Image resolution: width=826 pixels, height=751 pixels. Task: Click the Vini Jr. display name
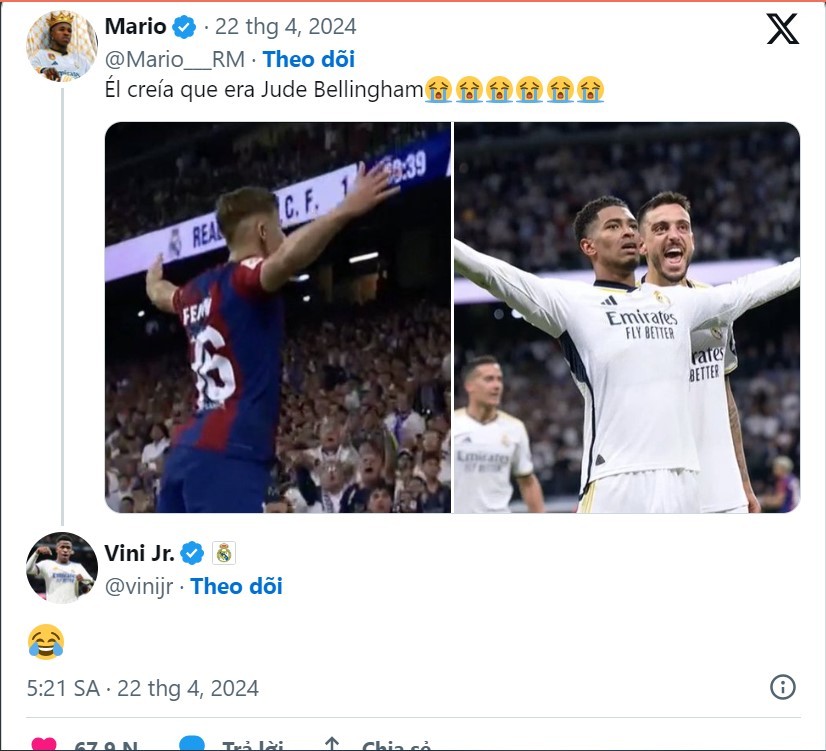[x=140, y=553]
